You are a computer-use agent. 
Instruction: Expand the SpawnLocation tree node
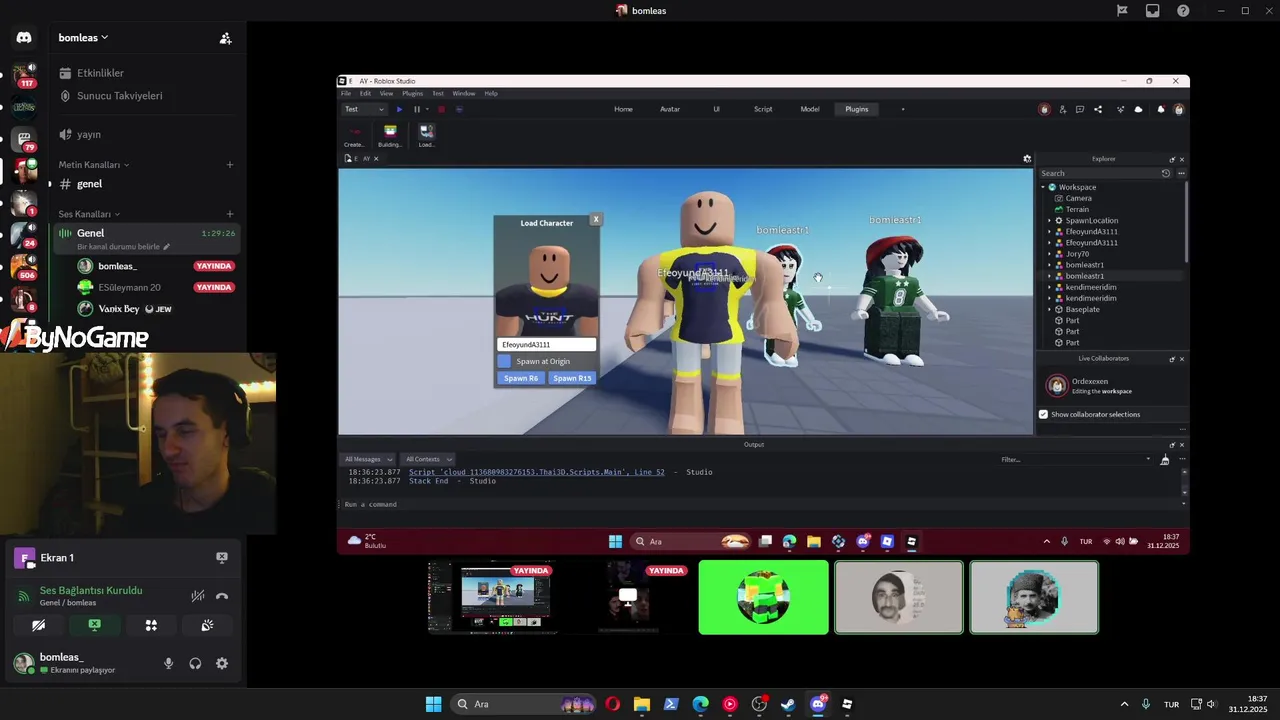pyautogui.click(x=1050, y=220)
